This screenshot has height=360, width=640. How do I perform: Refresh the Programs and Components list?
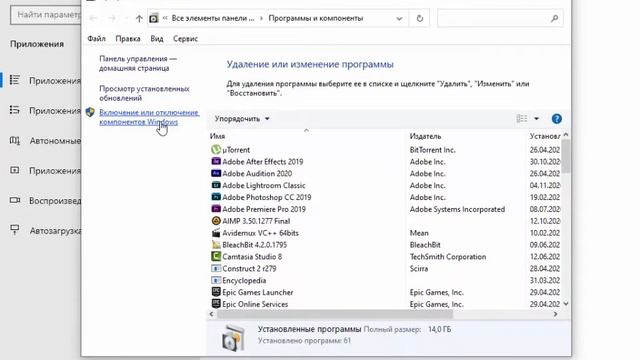coord(420,18)
